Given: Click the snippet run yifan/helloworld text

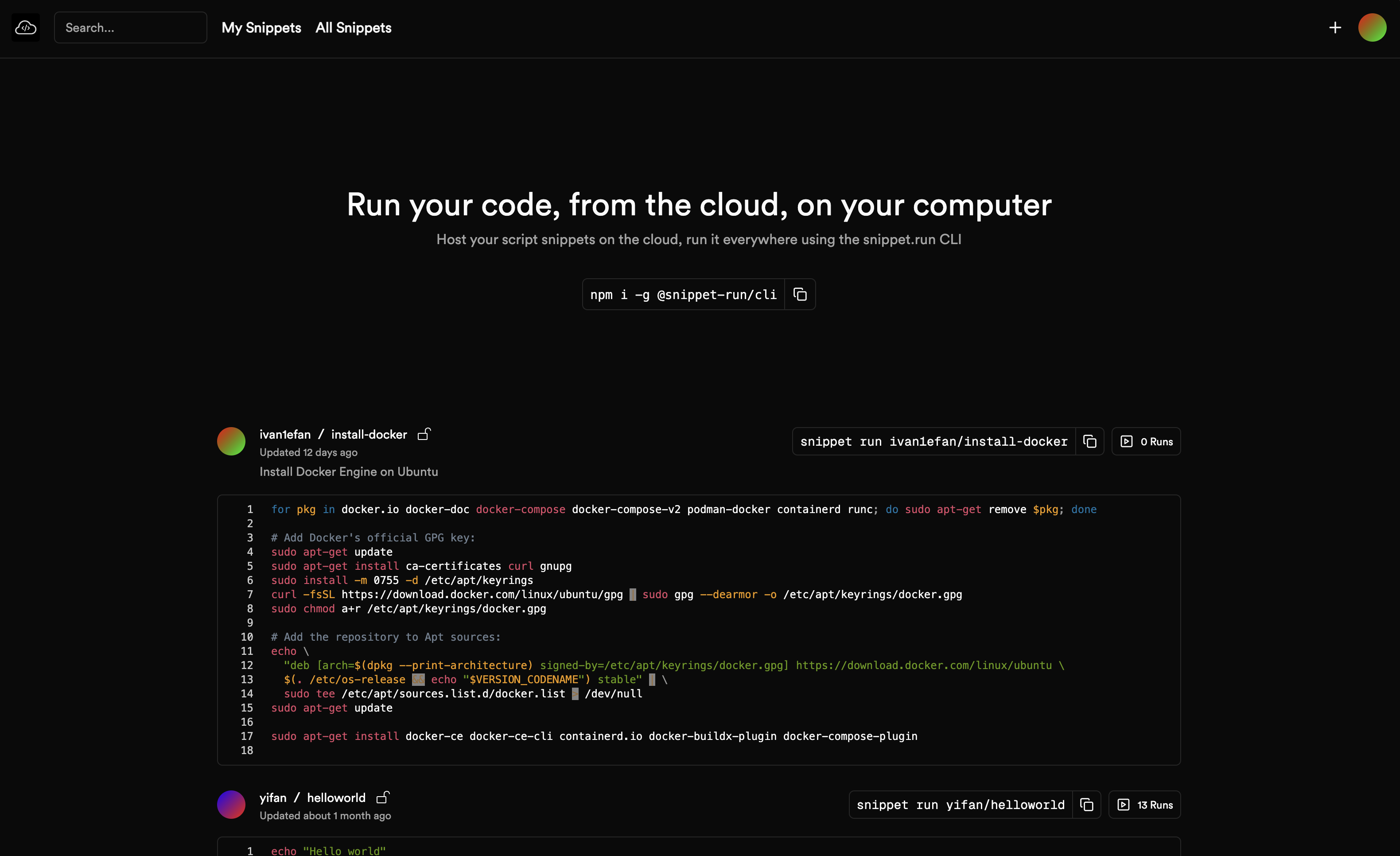Looking at the screenshot, I should (960, 804).
